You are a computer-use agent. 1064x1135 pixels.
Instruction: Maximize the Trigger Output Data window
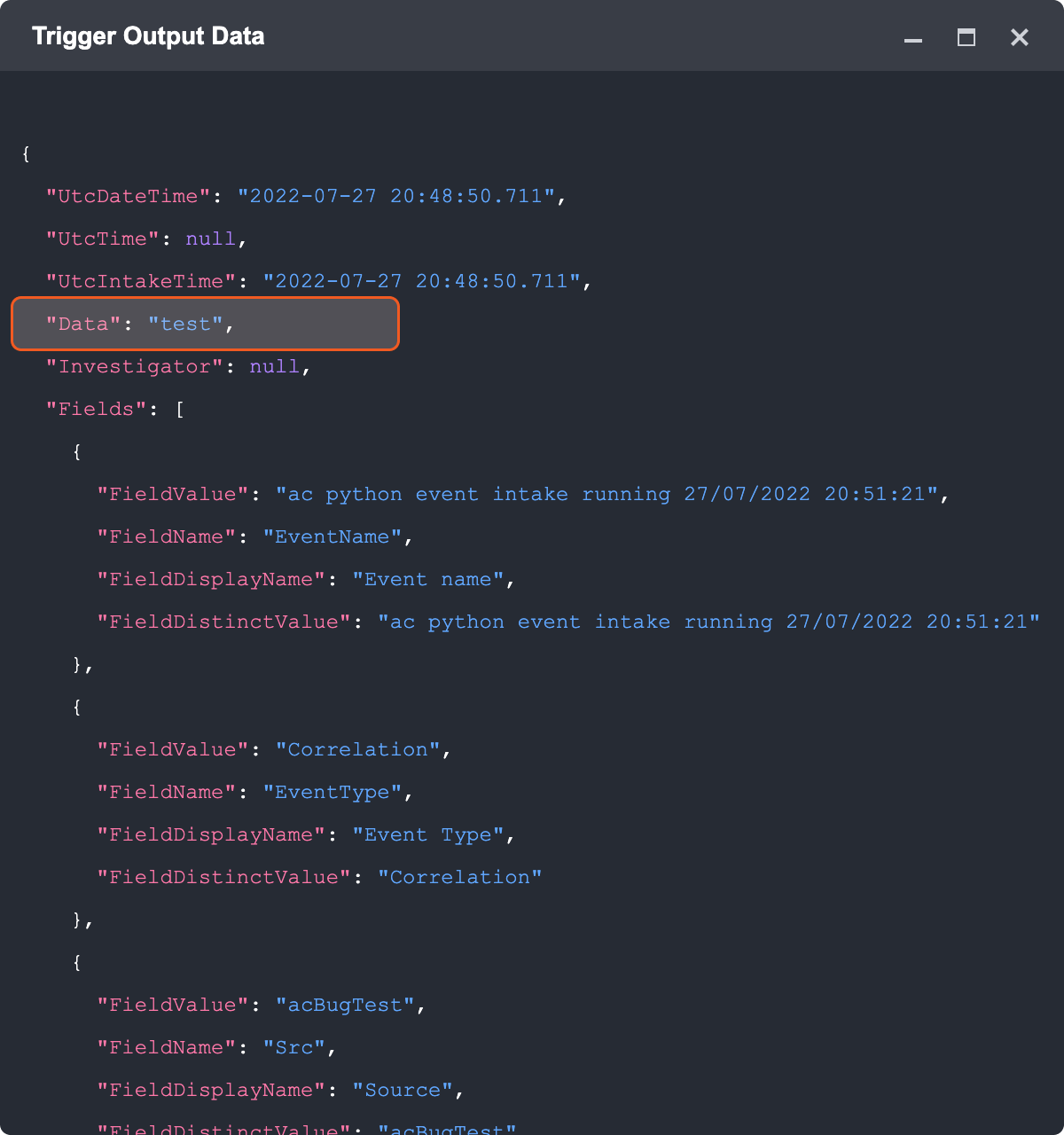pos(966,37)
